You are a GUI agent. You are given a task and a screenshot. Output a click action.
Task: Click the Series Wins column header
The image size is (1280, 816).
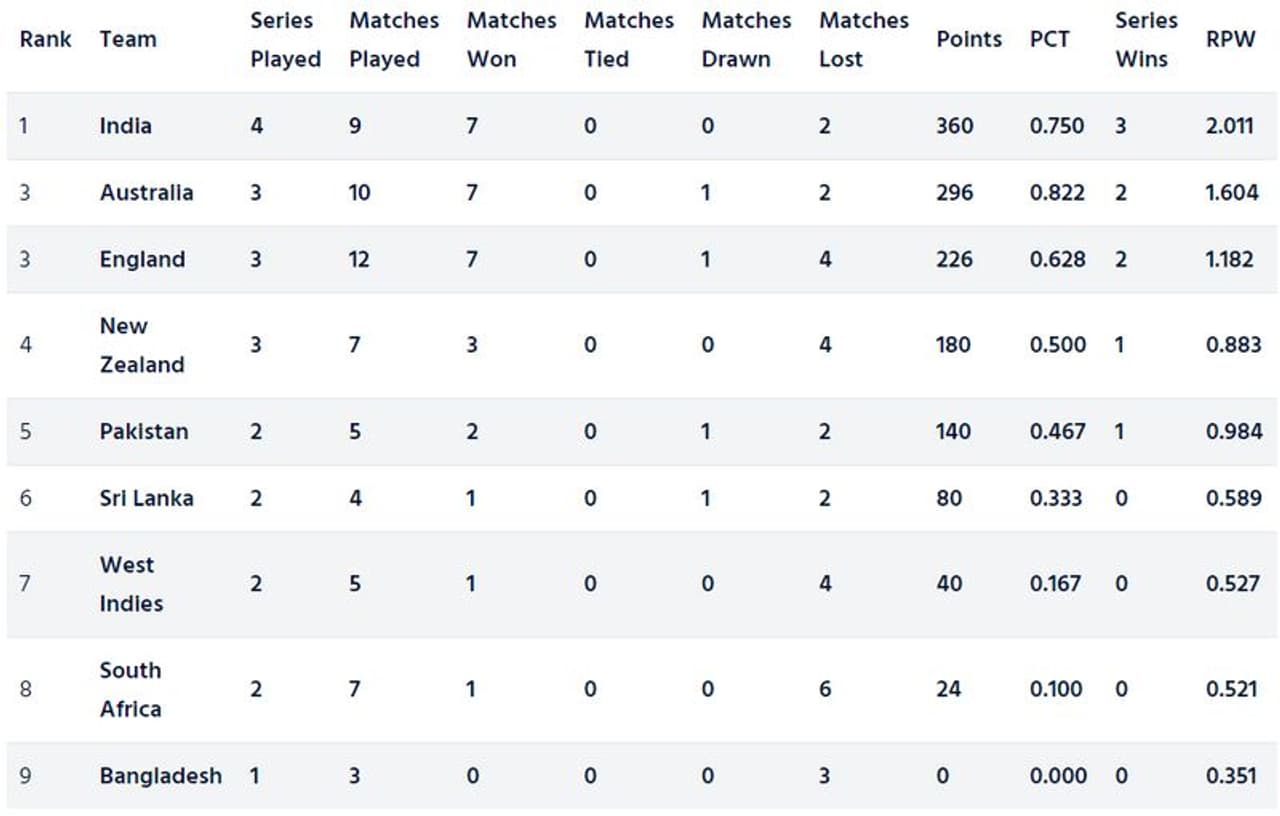[x=1145, y=40]
